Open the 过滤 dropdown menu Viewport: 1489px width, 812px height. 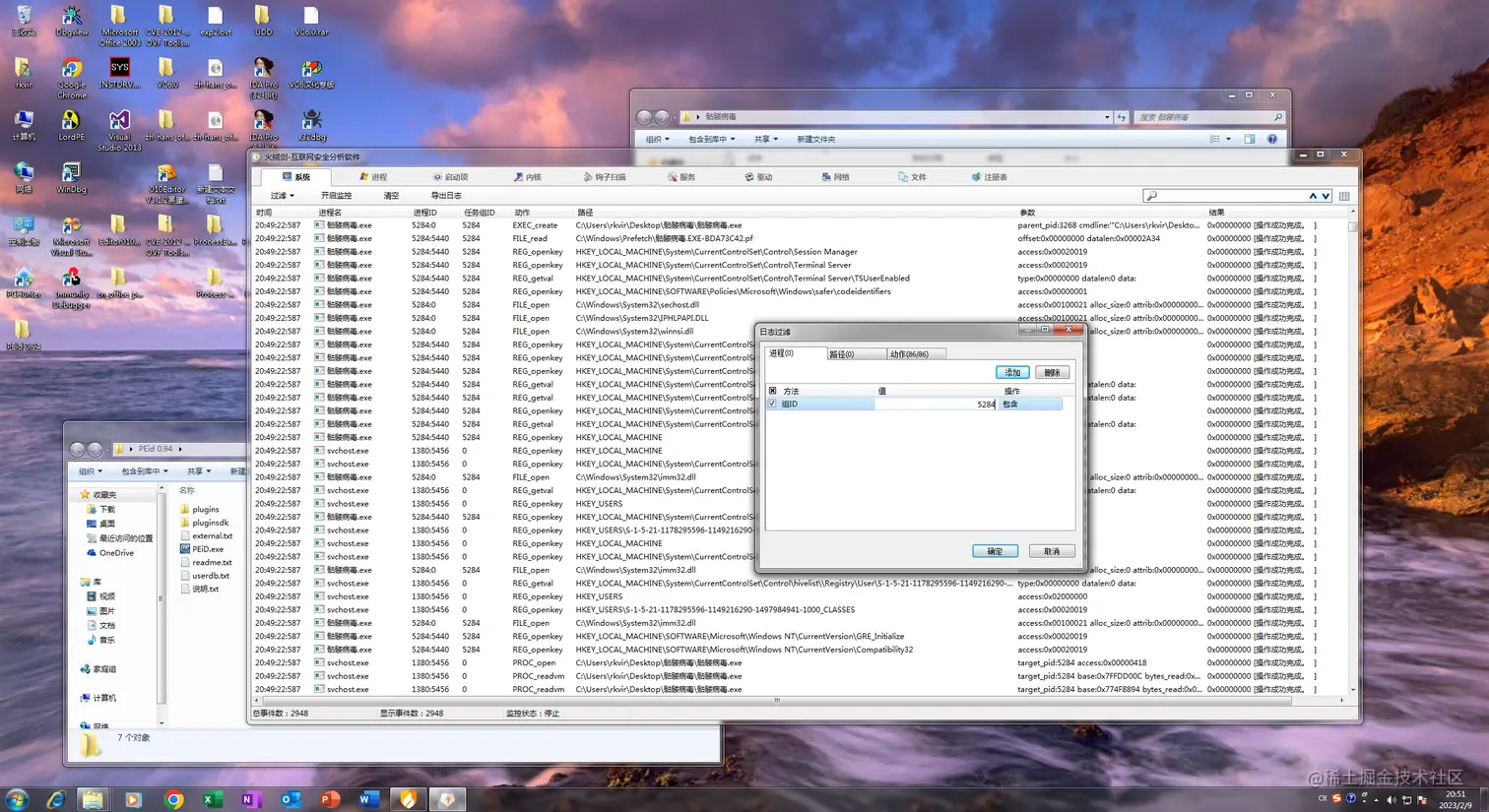coord(282,196)
